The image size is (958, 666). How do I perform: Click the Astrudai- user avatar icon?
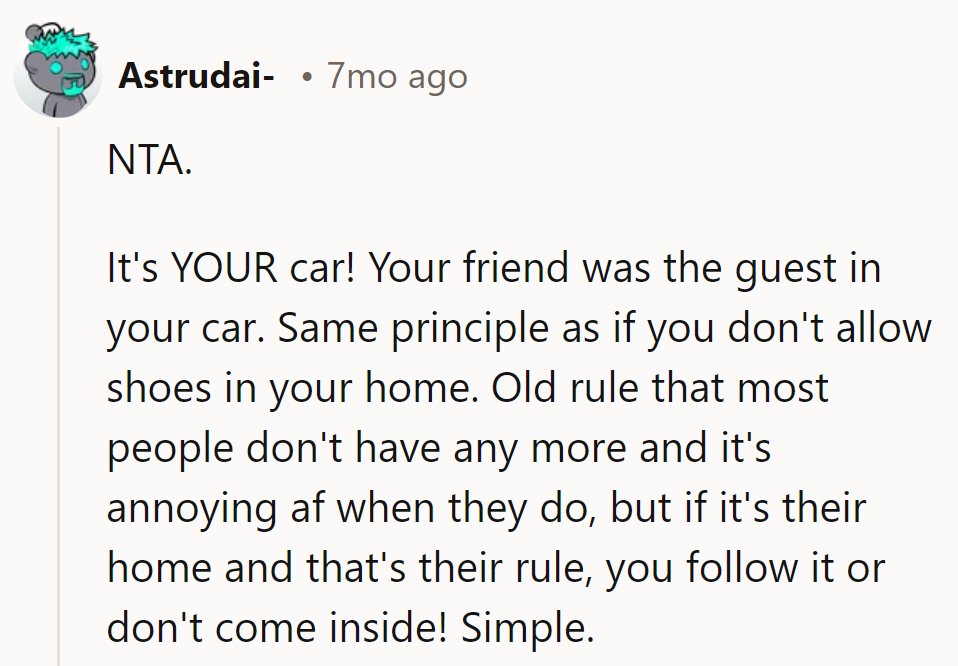58,75
